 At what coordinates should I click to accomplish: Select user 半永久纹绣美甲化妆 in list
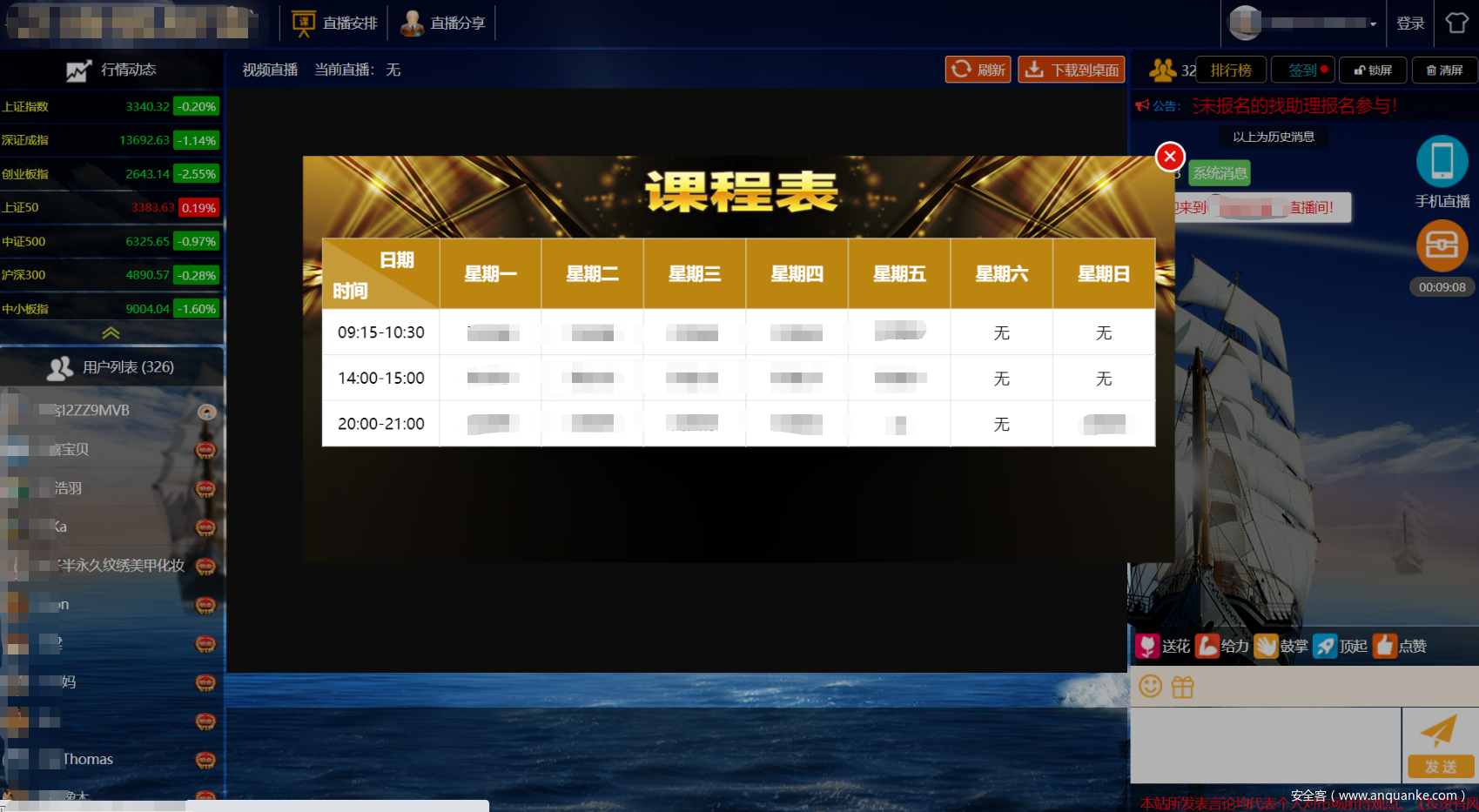(x=111, y=567)
